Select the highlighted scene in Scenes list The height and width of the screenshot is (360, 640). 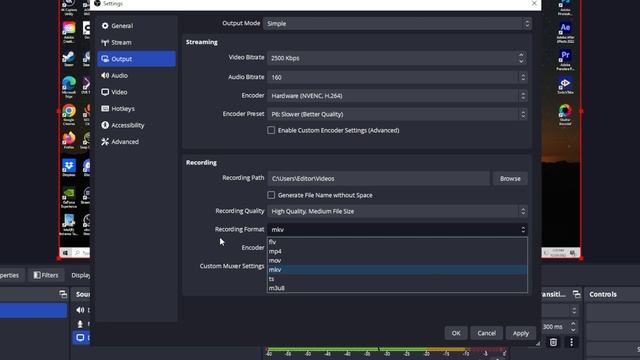[x=33, y=310]
